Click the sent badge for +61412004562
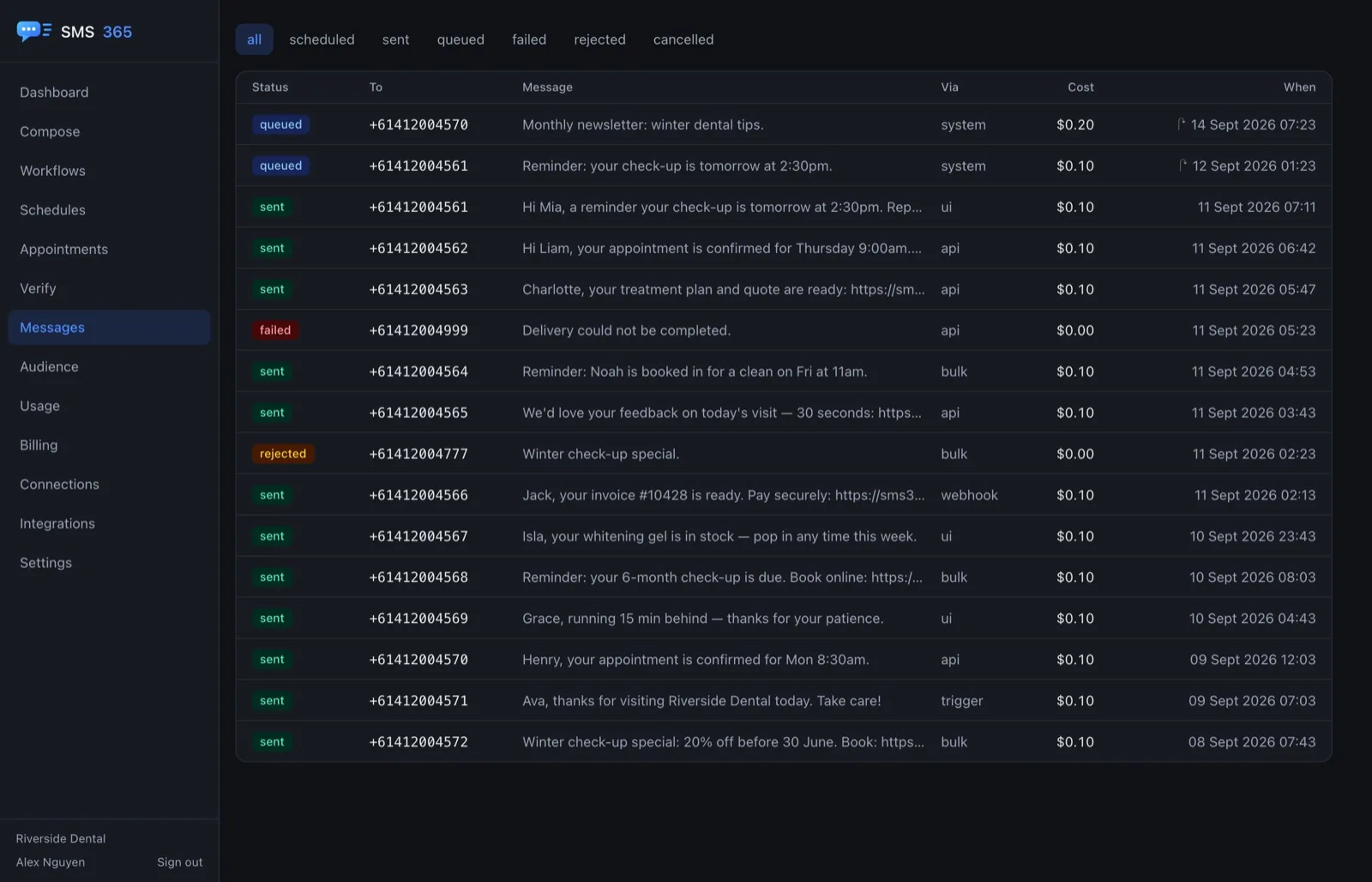This screenshot has width=1372, height=882. (x=272, y=248)
